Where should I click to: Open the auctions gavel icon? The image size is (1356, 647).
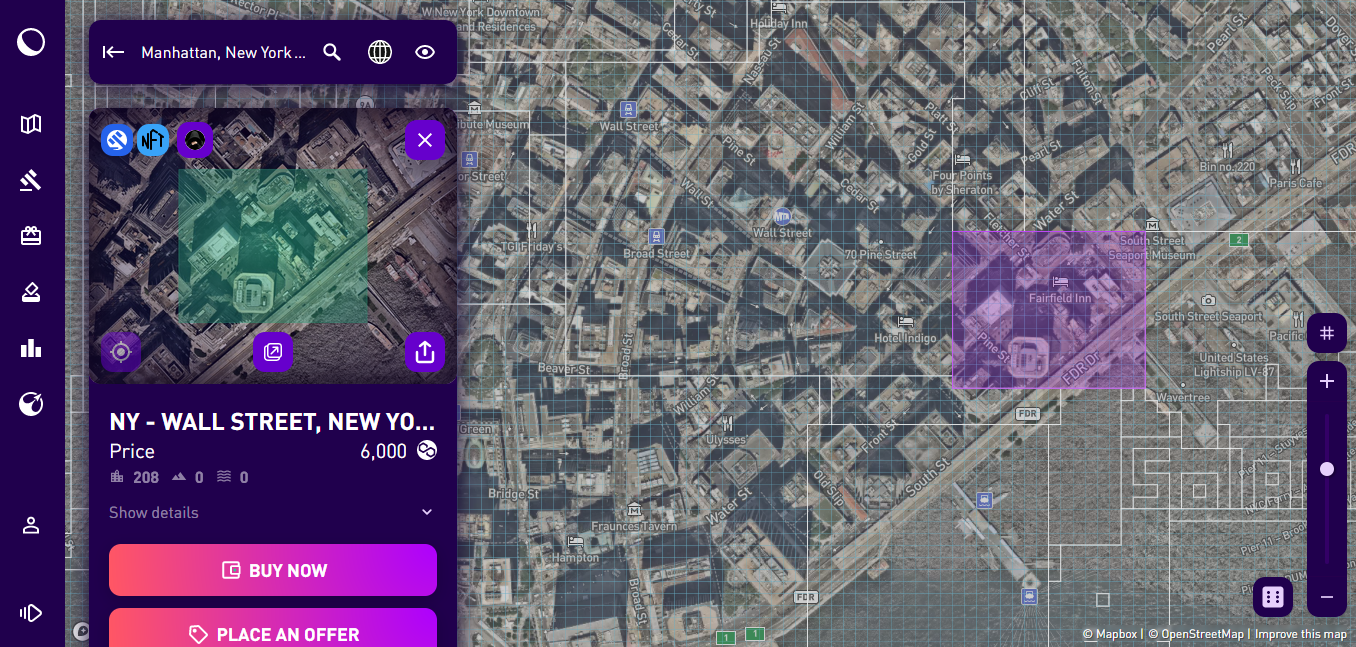click(x=31, y=180)
